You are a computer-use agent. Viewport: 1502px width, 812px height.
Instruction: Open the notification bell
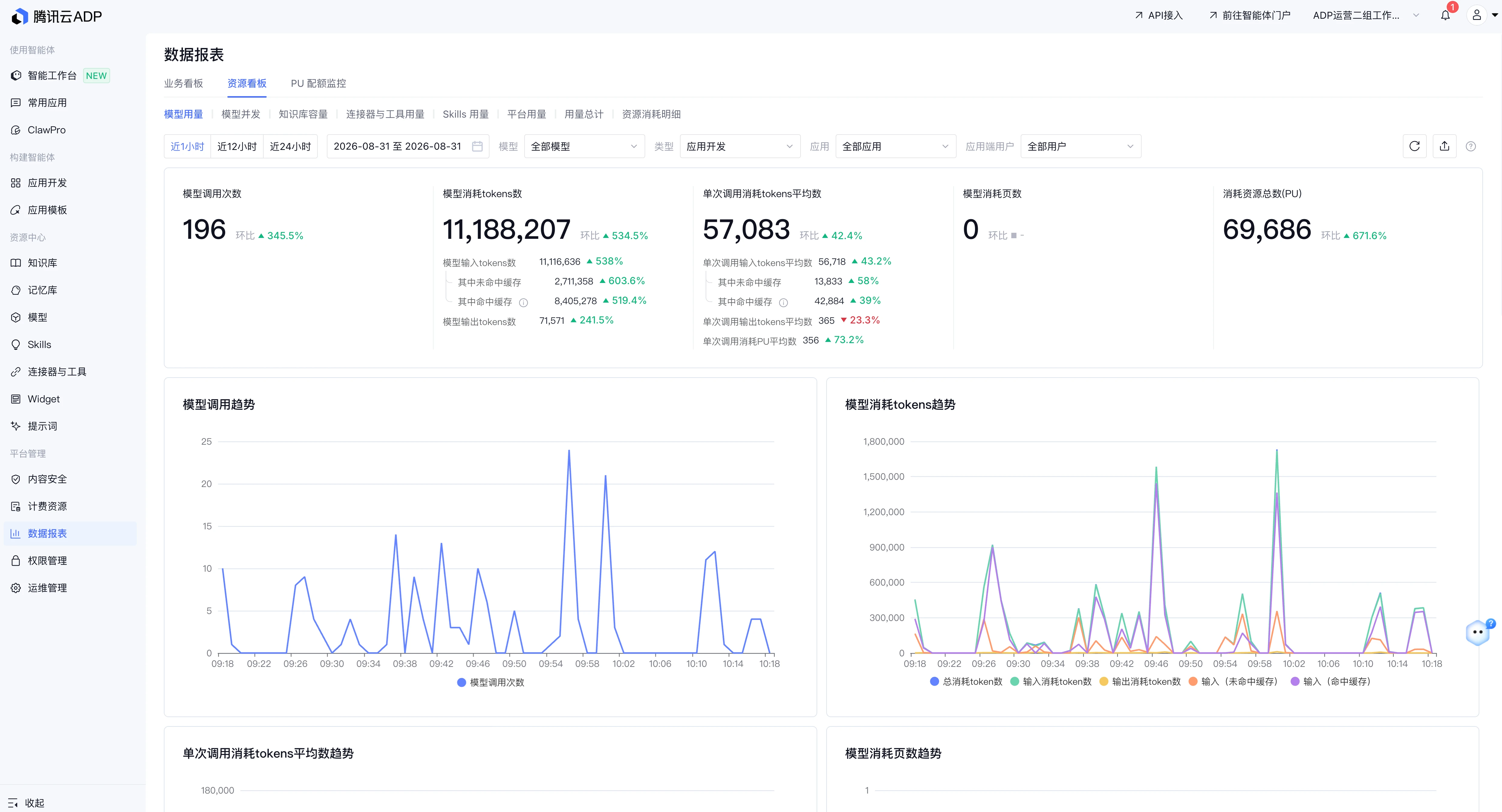click(1445, 16)
